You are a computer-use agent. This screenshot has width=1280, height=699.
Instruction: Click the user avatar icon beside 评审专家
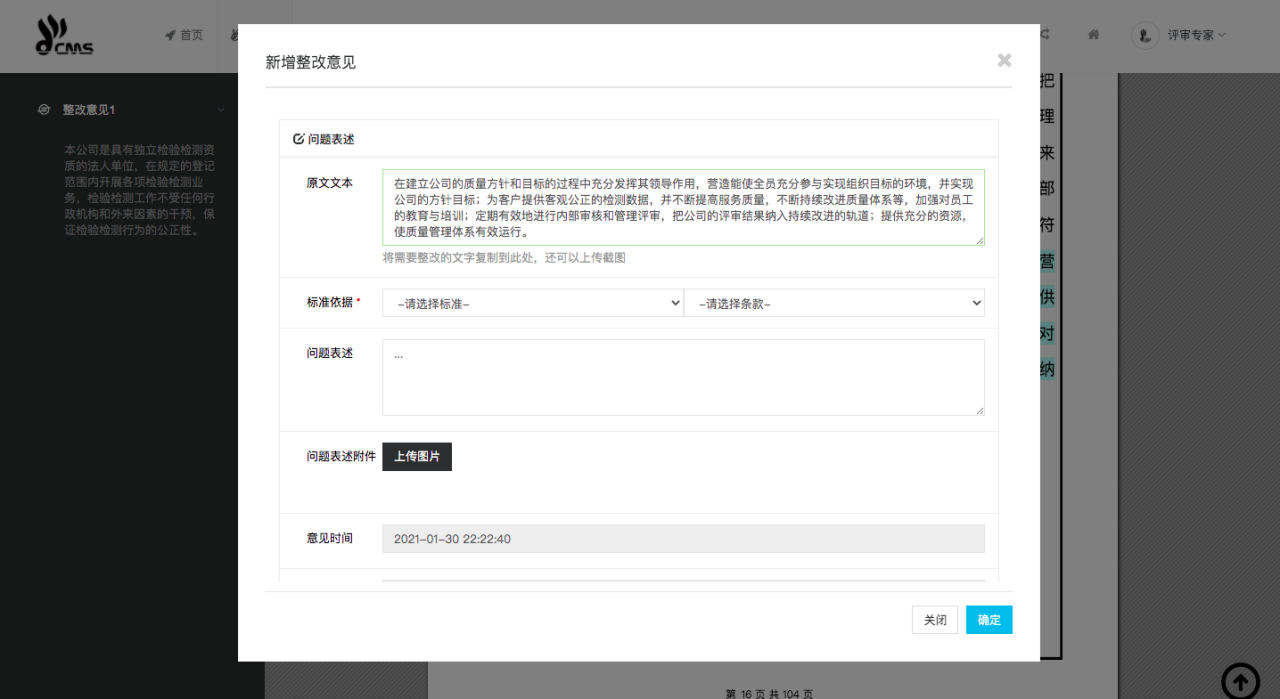pyautogui.click(x=1145, y=35)
